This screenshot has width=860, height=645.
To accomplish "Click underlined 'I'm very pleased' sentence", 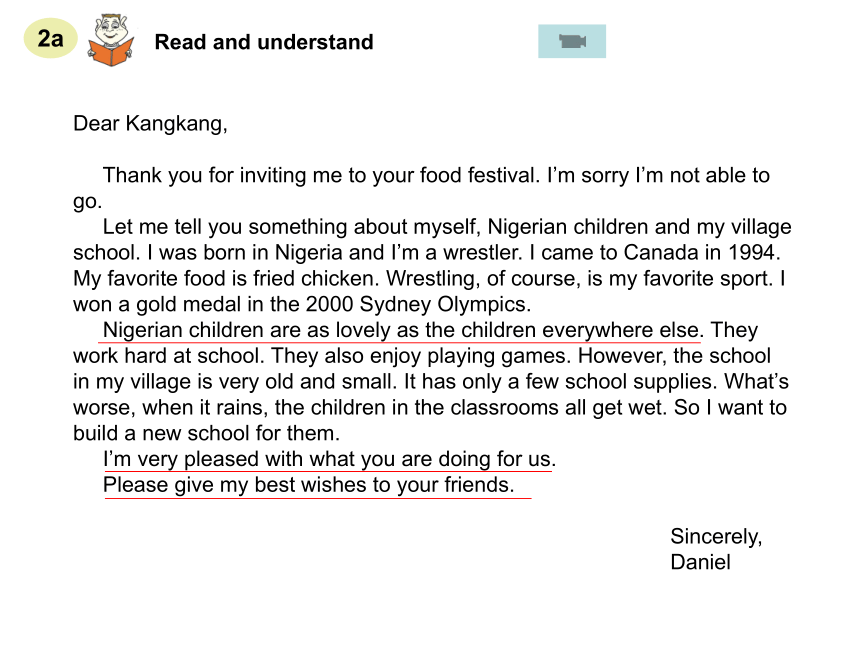I will pos(330,459).
